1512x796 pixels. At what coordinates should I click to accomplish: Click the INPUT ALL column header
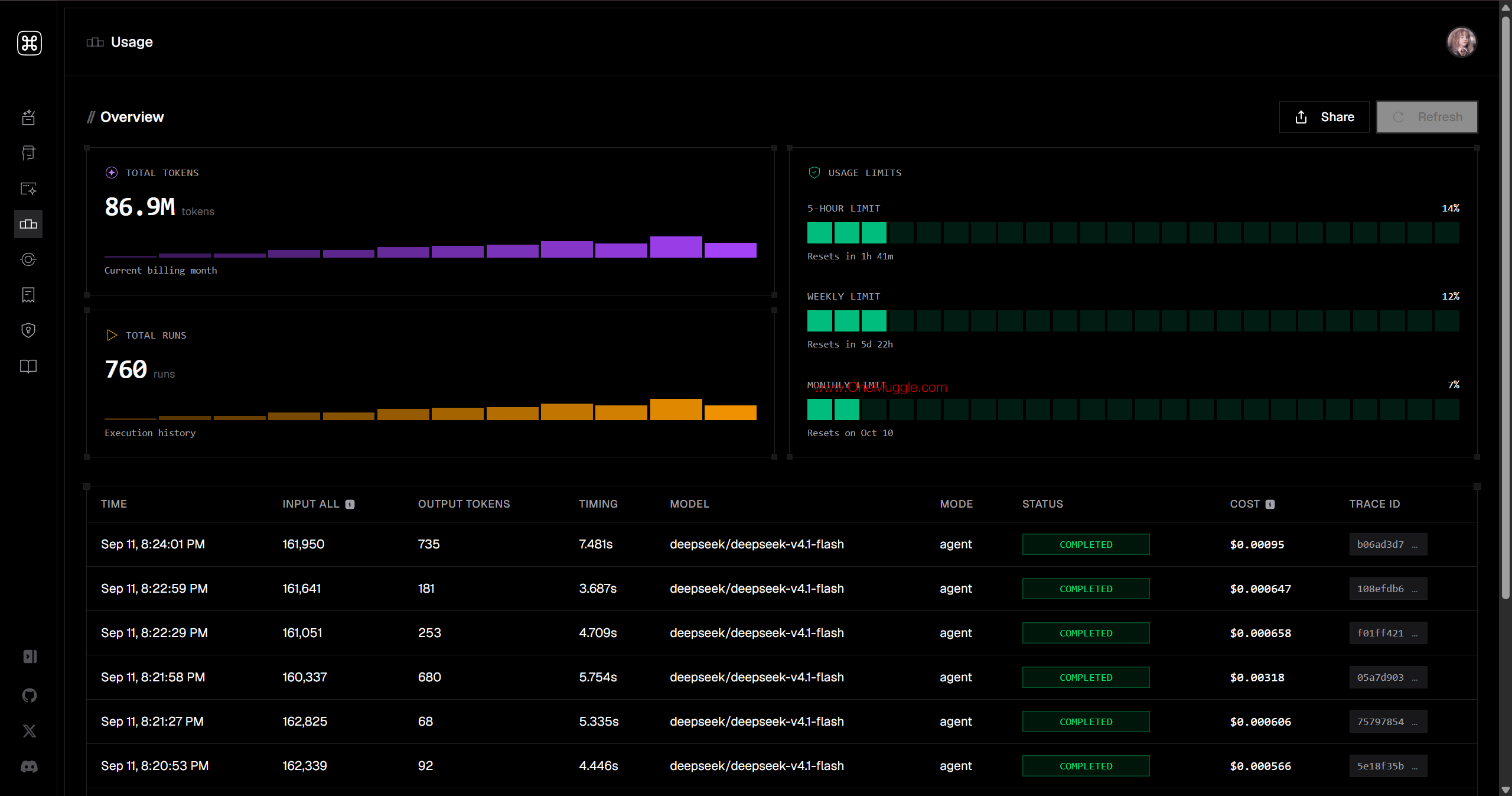pyautogui.click(x=311, y=504)
